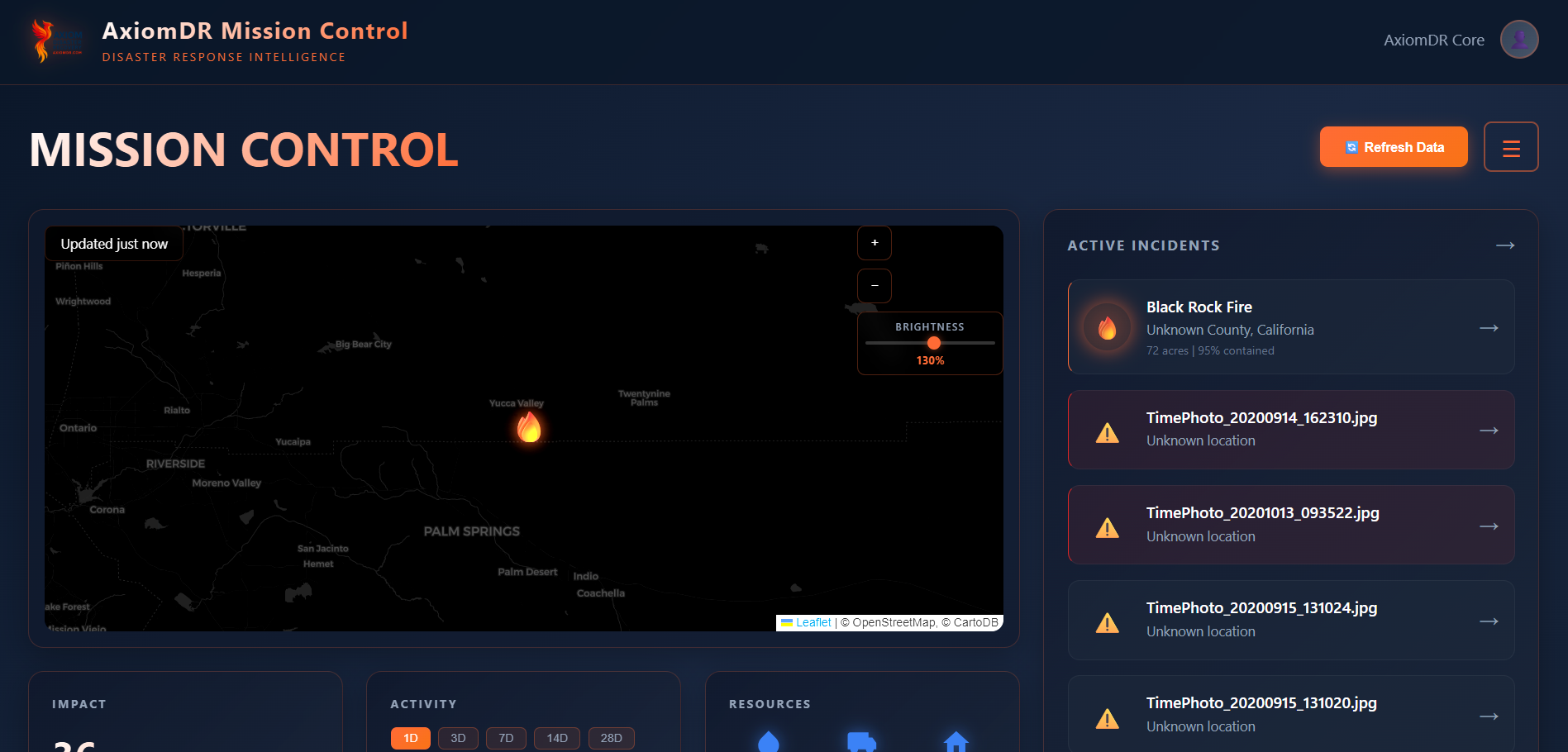Open the AxiomDR Core account menu
Viewport: 1568px width, 752px height.
coord(1433,39)
